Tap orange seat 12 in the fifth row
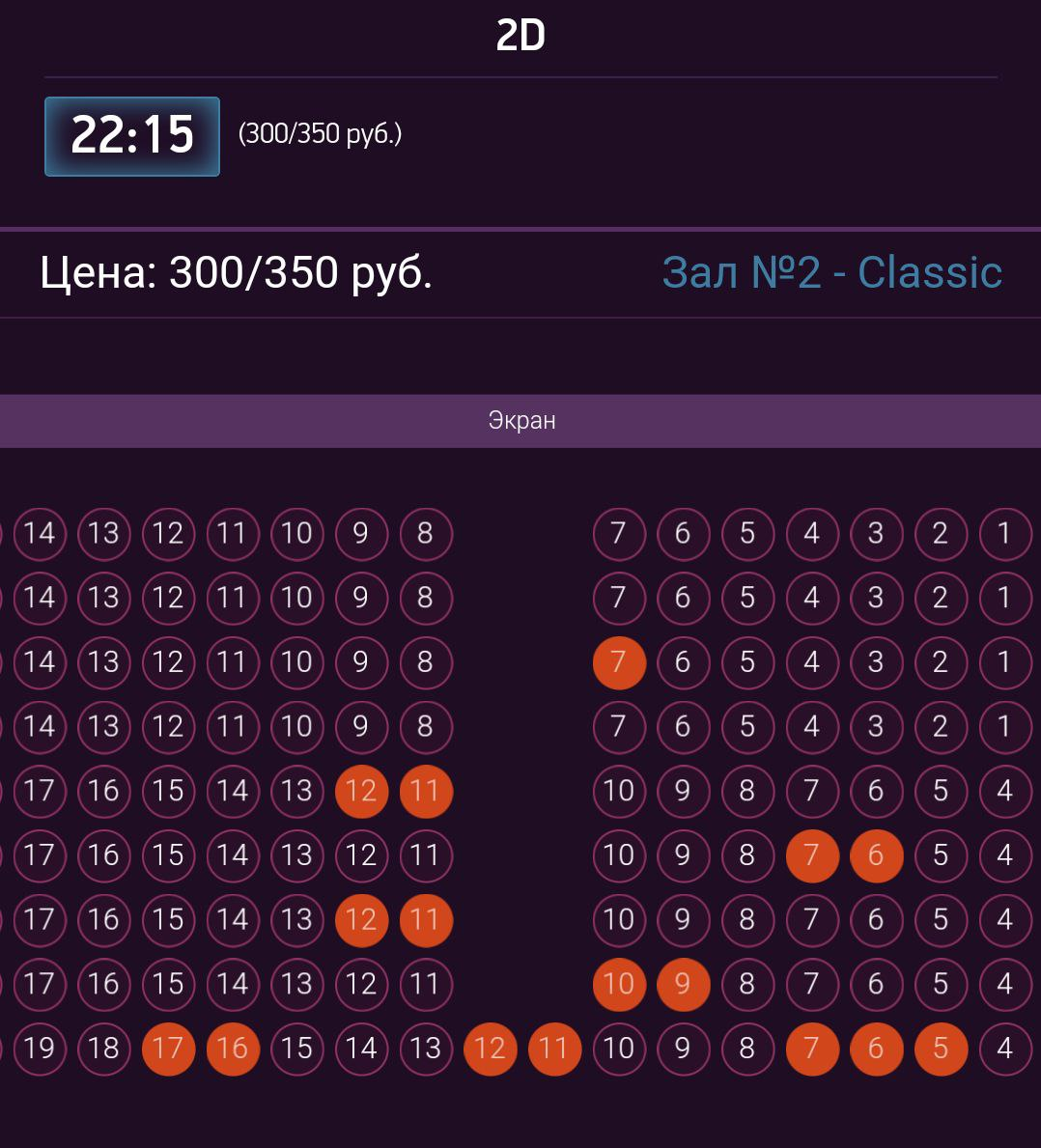Image resolution: width=1041 pixels, height=1148 pixels. tap(361, 791)
